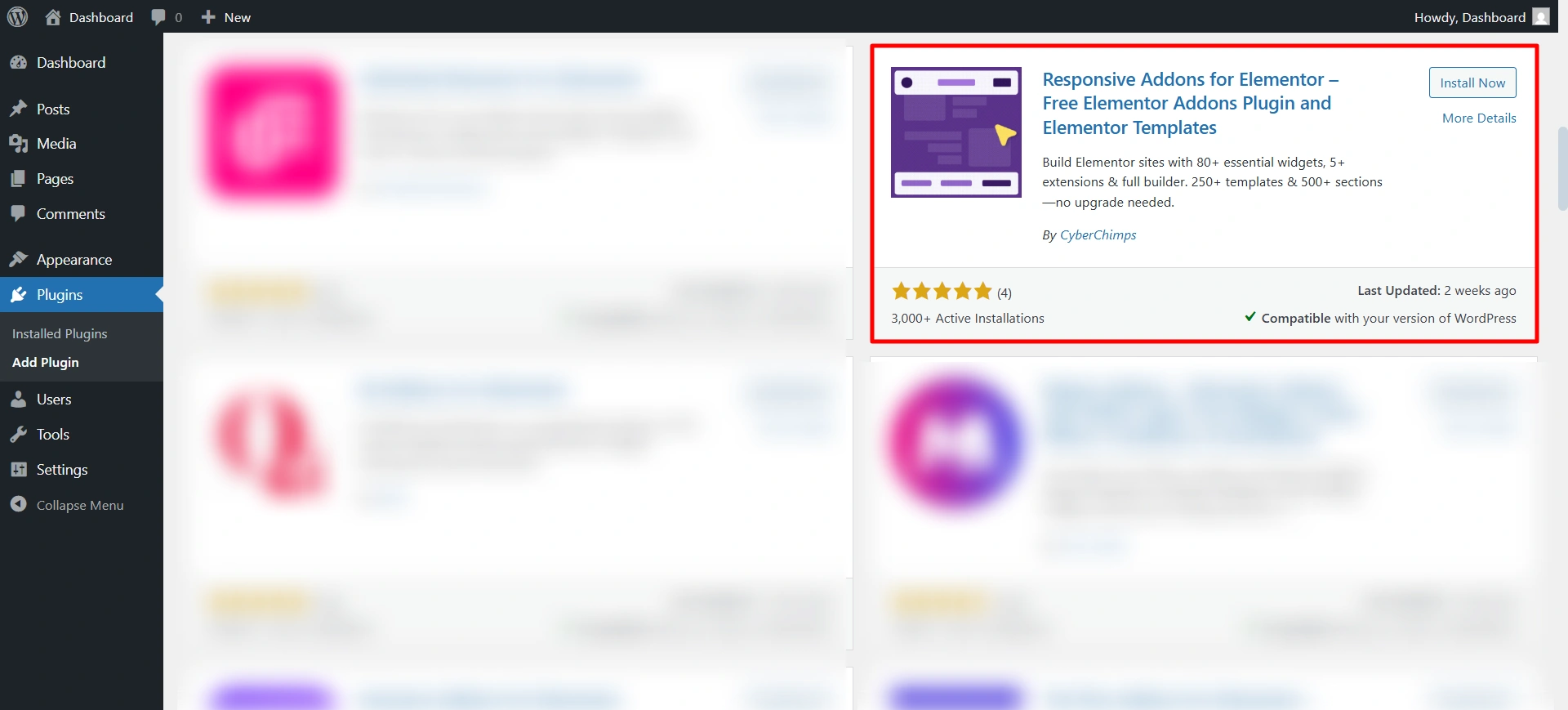Open Pages menu label
The image size is (1568, 710).
(55, 179)
